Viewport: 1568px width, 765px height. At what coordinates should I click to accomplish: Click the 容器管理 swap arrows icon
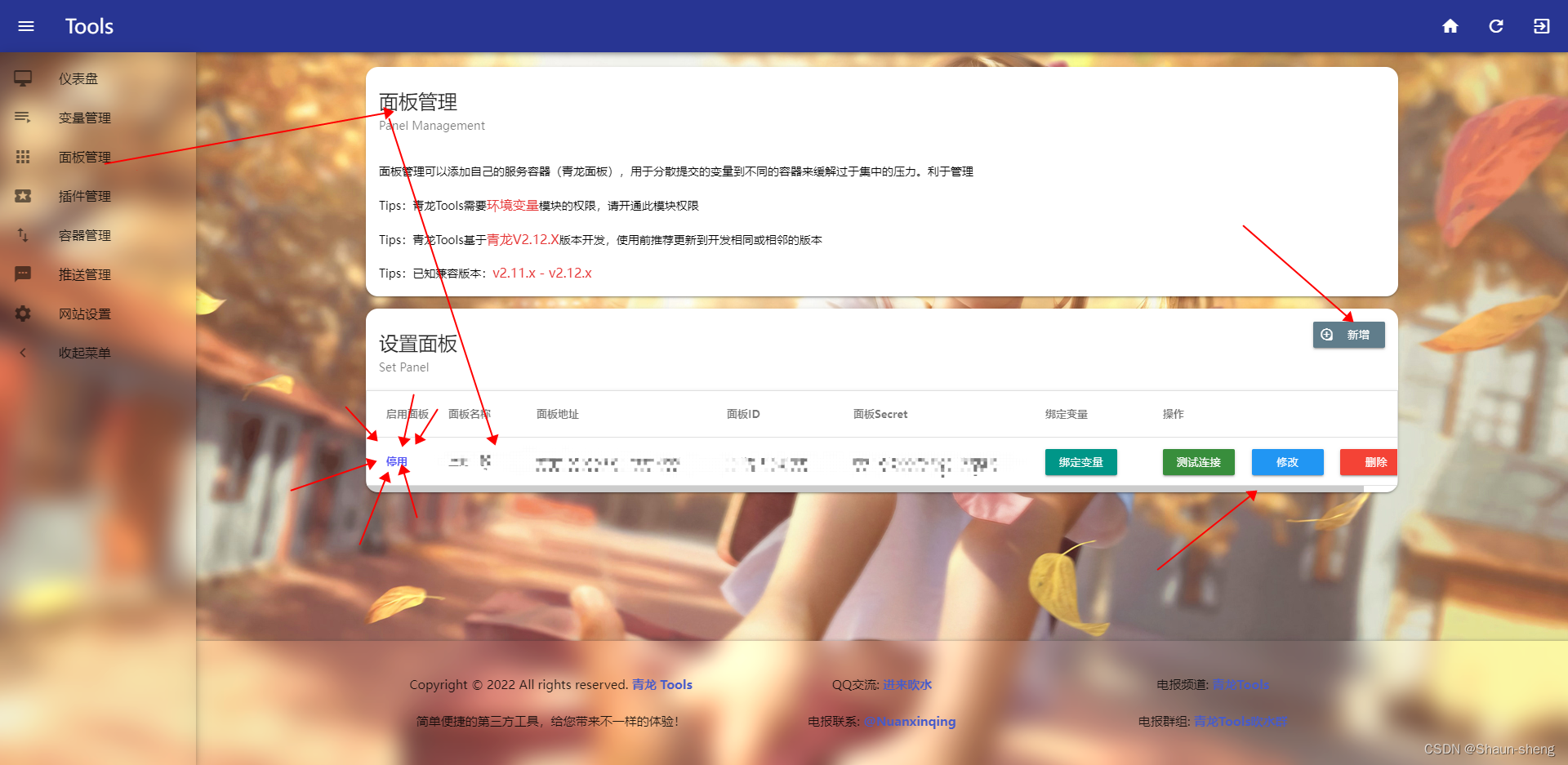pyautogui.click(x=23, y=235)
